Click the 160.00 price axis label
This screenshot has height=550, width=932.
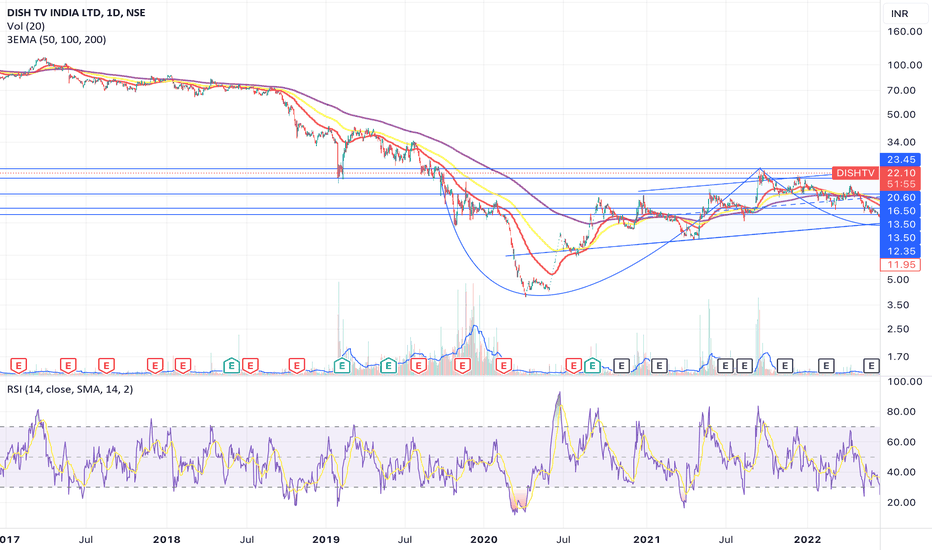[x=904, y=32]
